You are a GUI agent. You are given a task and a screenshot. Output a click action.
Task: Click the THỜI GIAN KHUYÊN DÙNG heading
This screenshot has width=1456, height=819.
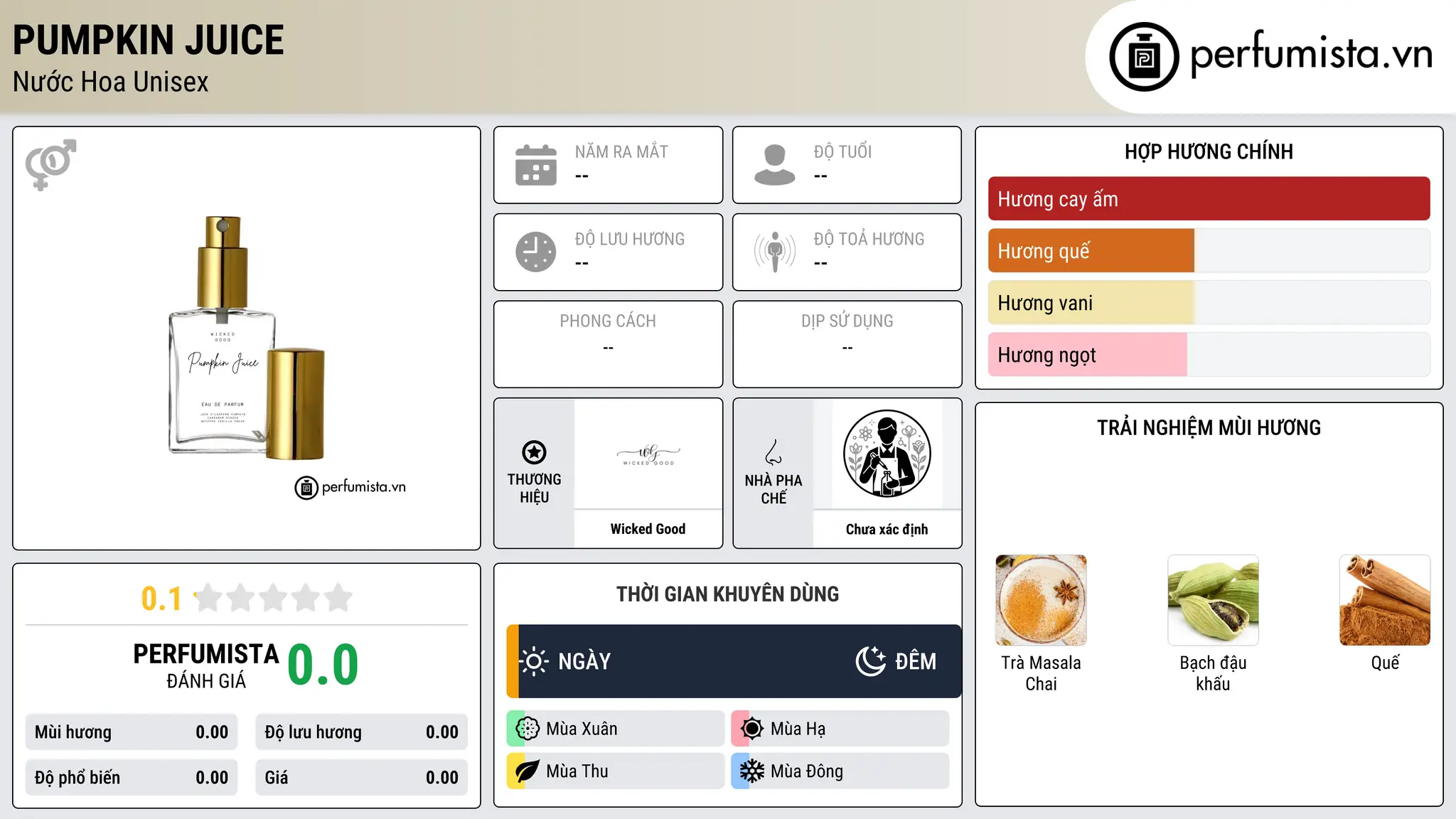[727, 594]
